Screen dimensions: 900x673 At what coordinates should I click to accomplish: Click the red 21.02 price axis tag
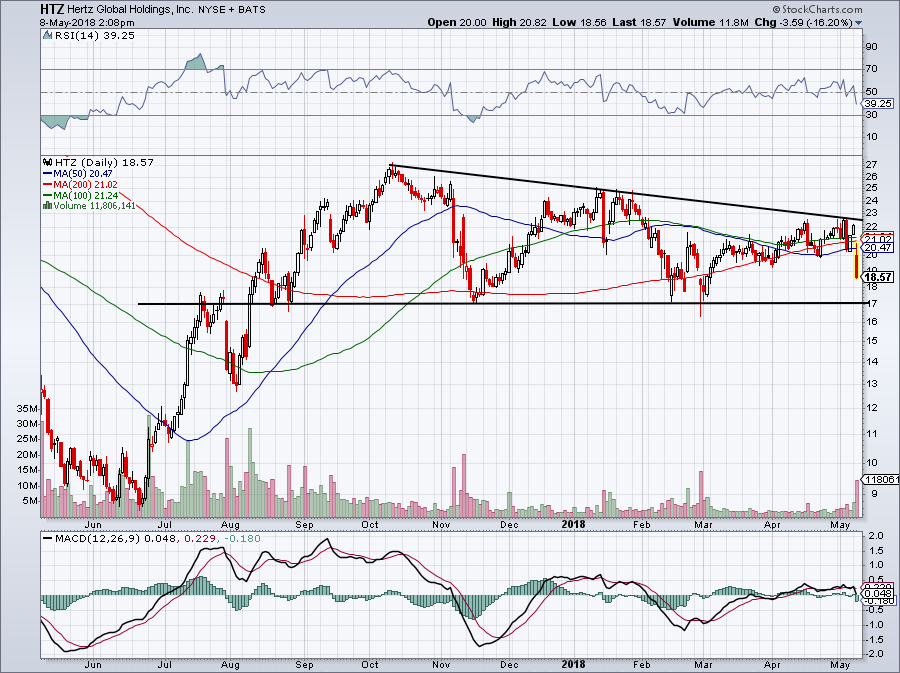[x=878, y=239]
